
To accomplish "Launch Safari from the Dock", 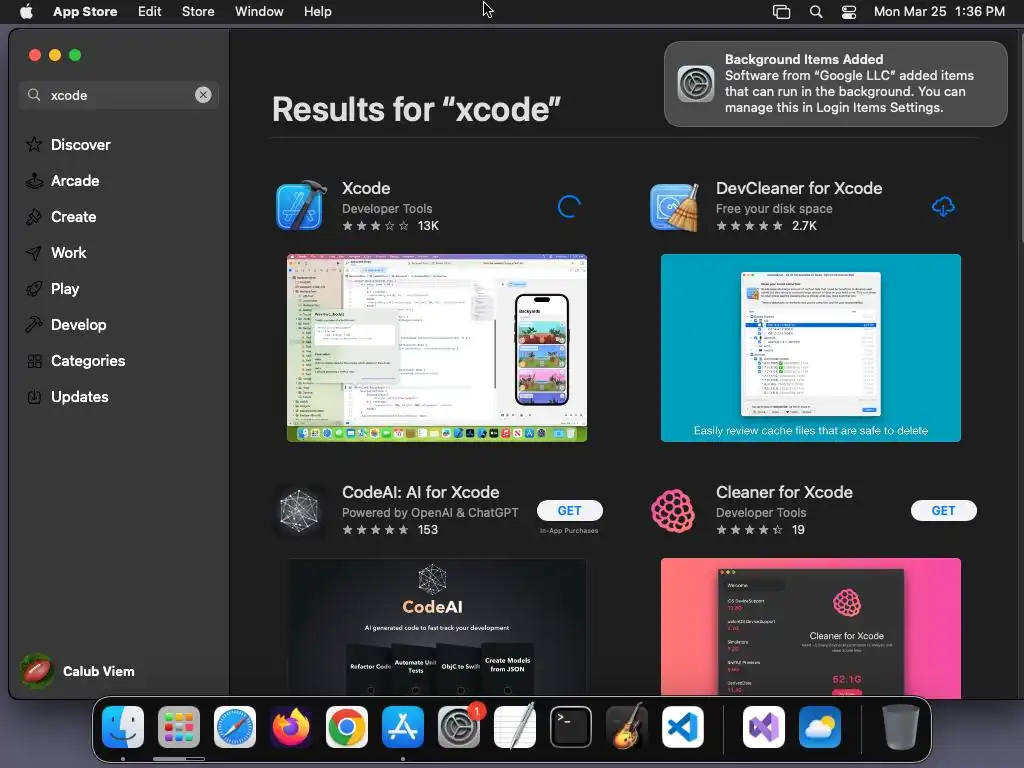I will (x=235, y=727).
